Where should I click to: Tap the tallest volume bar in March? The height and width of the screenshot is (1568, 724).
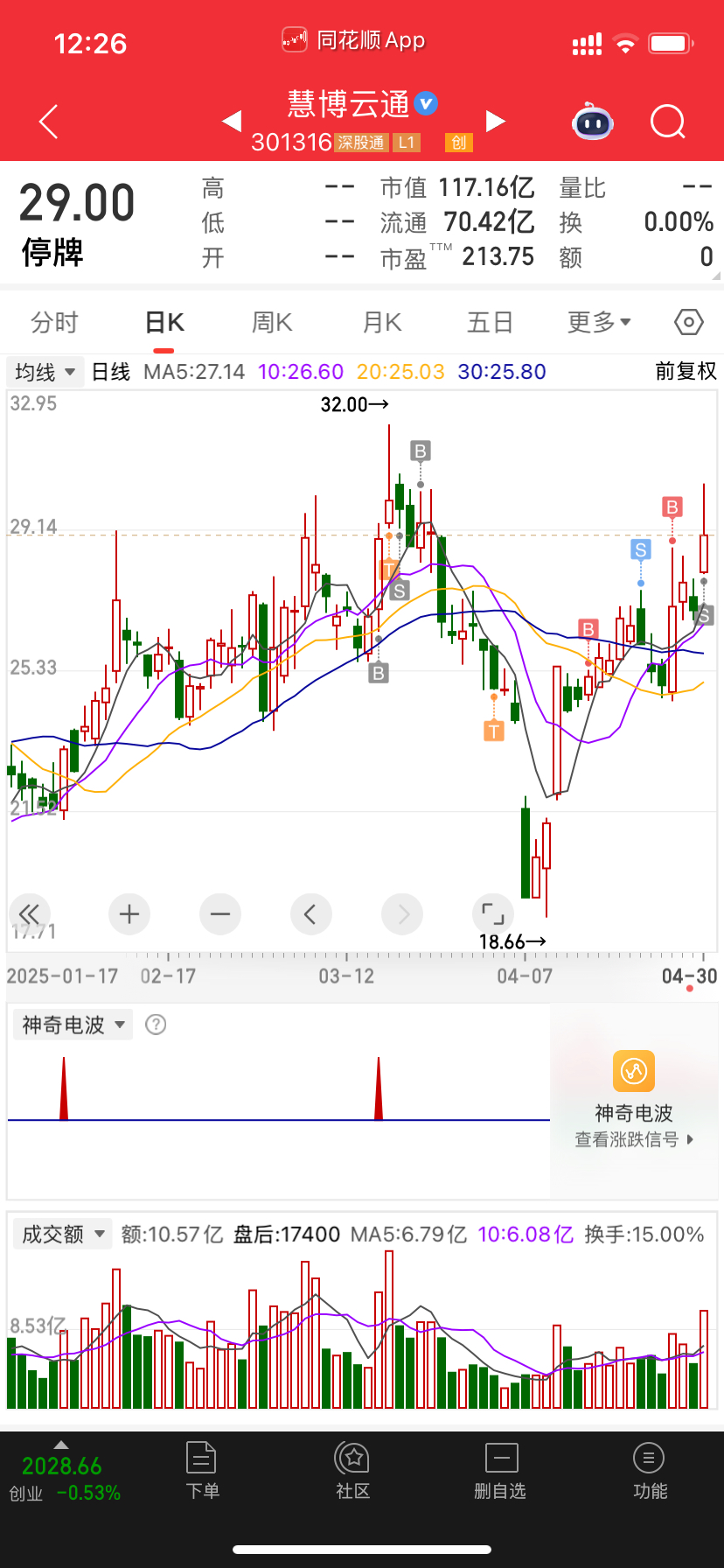click(x=389, y=1329)
